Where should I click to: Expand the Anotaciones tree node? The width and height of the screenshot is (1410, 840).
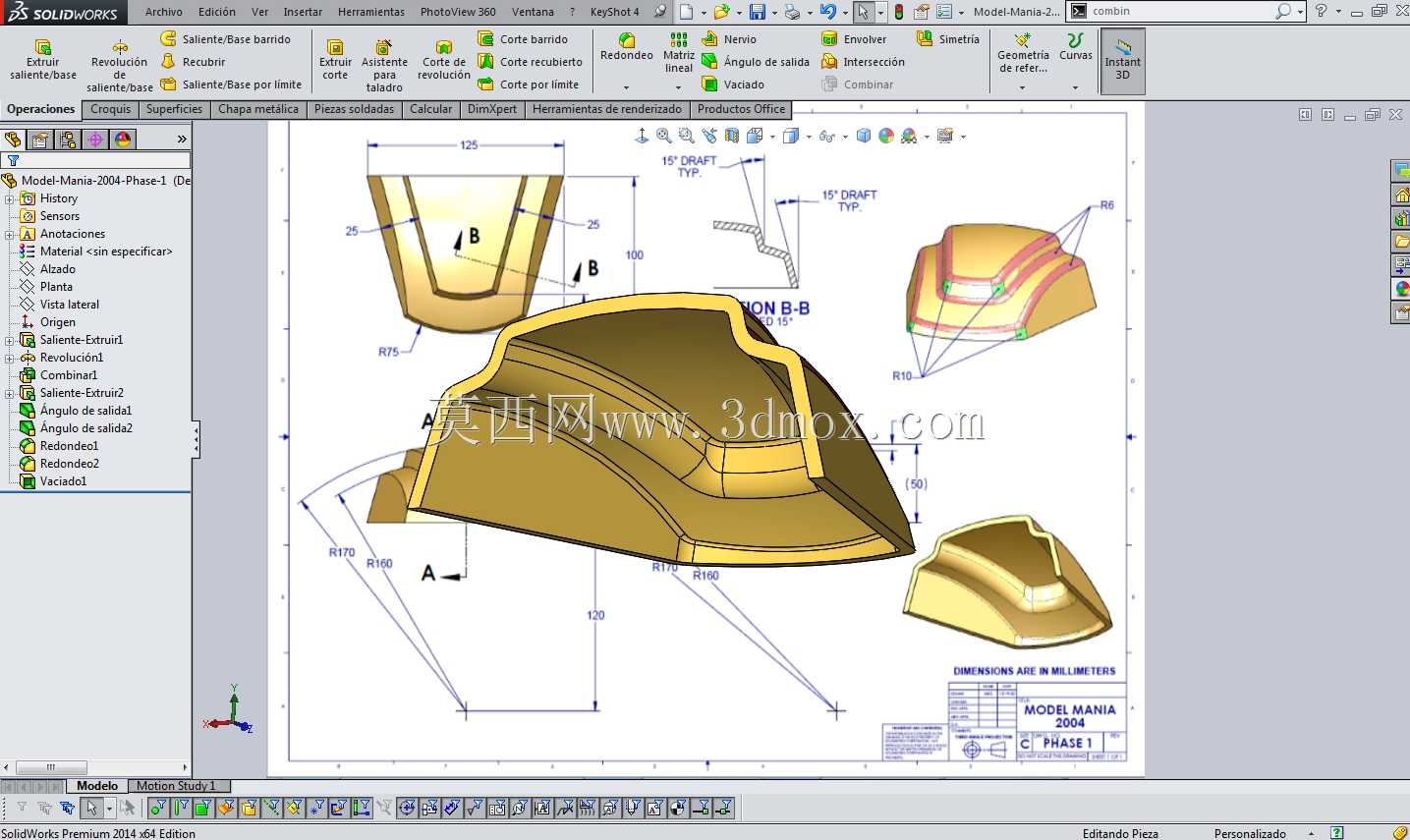pyautogui.click(x=10, y=234)
